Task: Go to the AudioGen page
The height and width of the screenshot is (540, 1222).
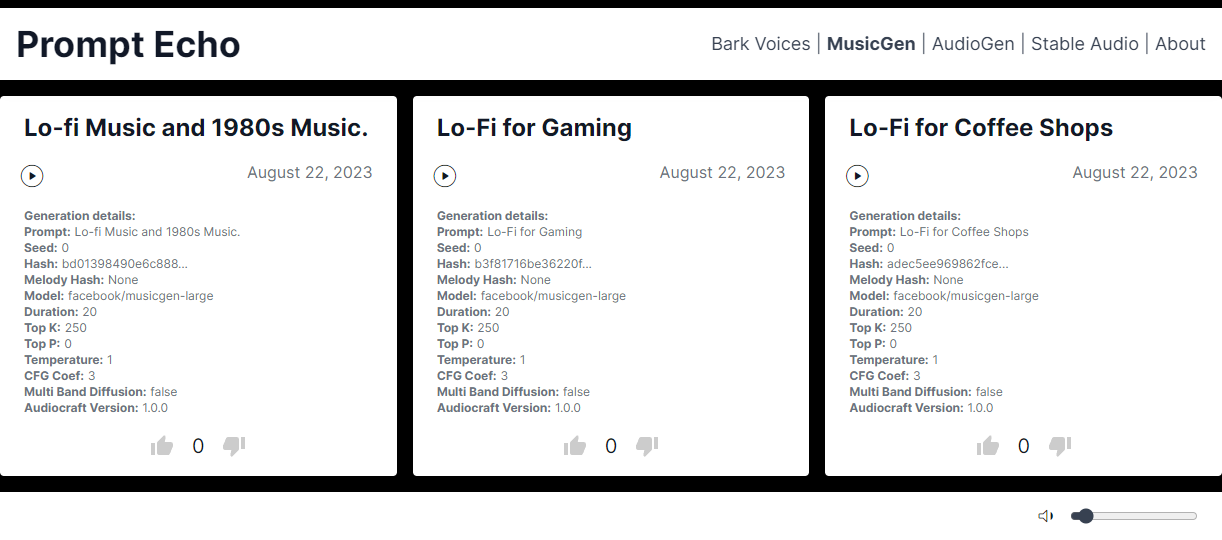Action: click(x=973, y=44)
